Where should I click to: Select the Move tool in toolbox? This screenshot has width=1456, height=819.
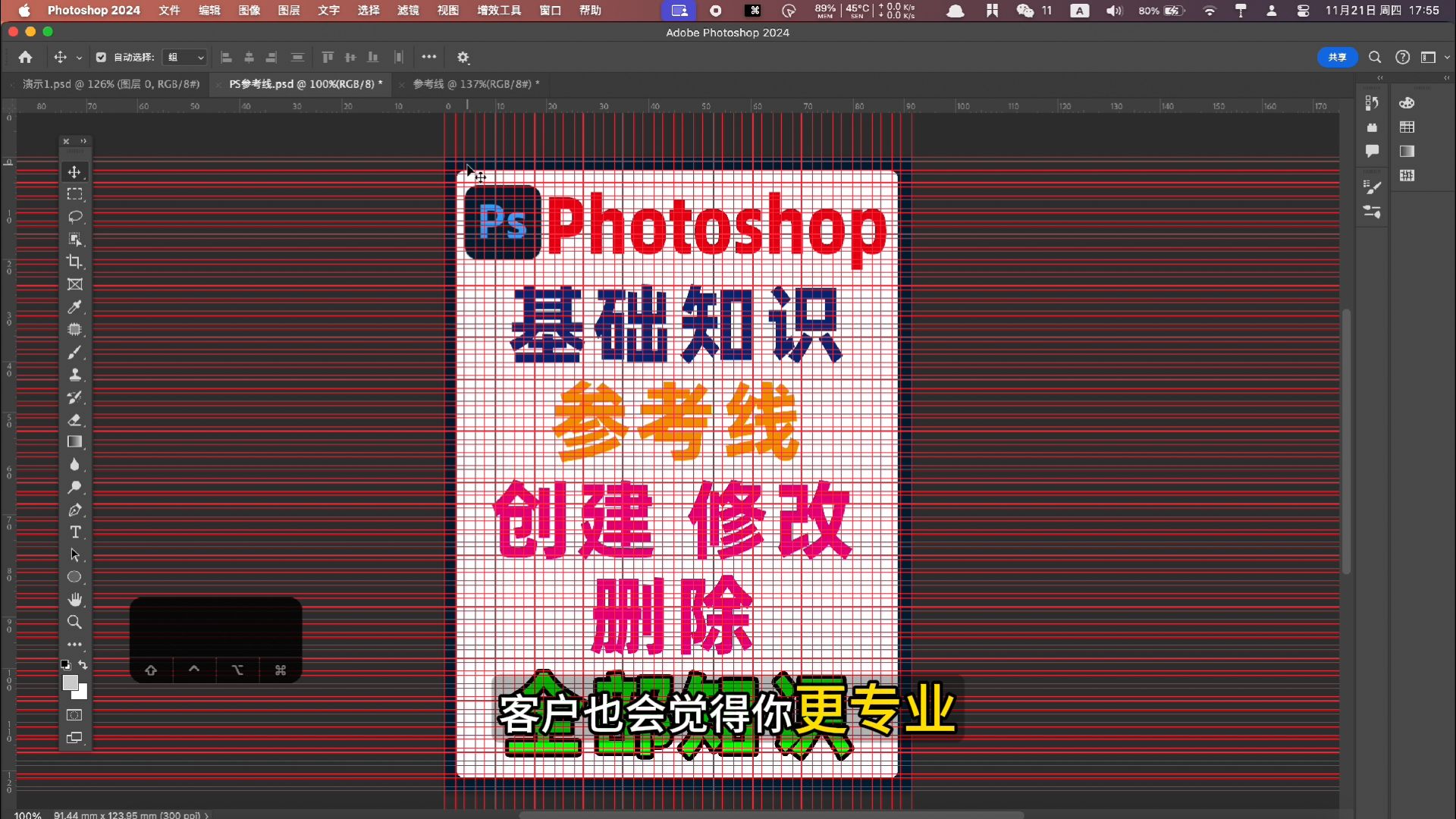(x=74, y=172)
